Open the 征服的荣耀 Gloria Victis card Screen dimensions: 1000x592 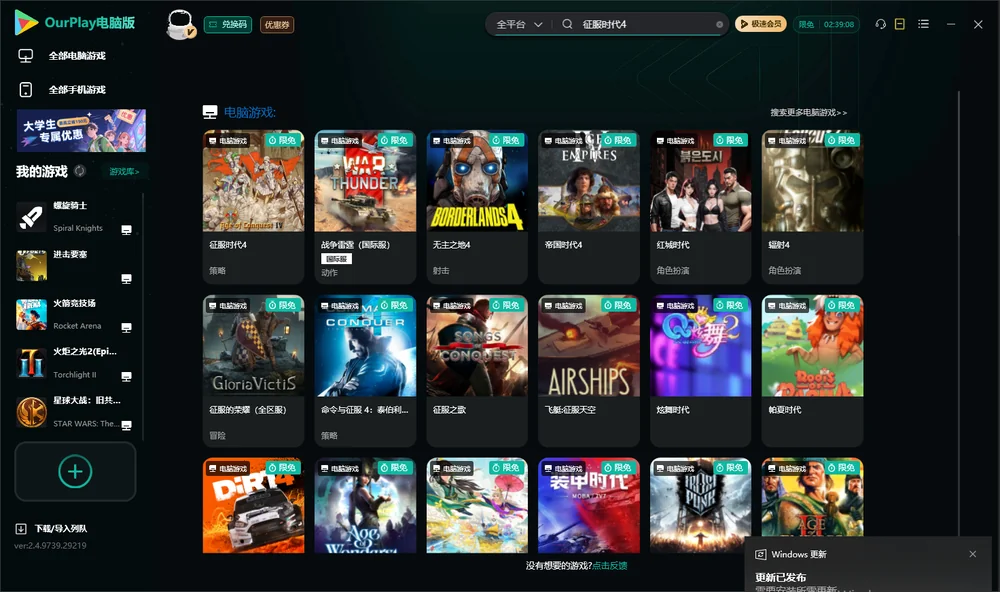[x=254, y=371]
